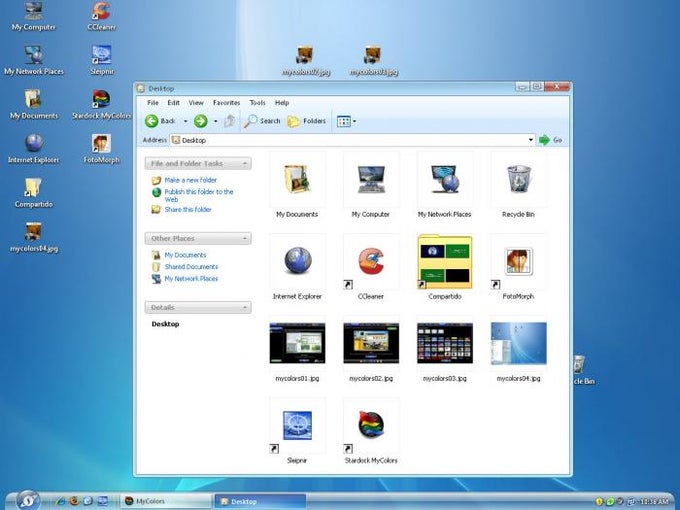Viewport: 680px width, 510px height.
Task: Select mycolors02.jpg thumbnail in window
Action: [371, 343]
